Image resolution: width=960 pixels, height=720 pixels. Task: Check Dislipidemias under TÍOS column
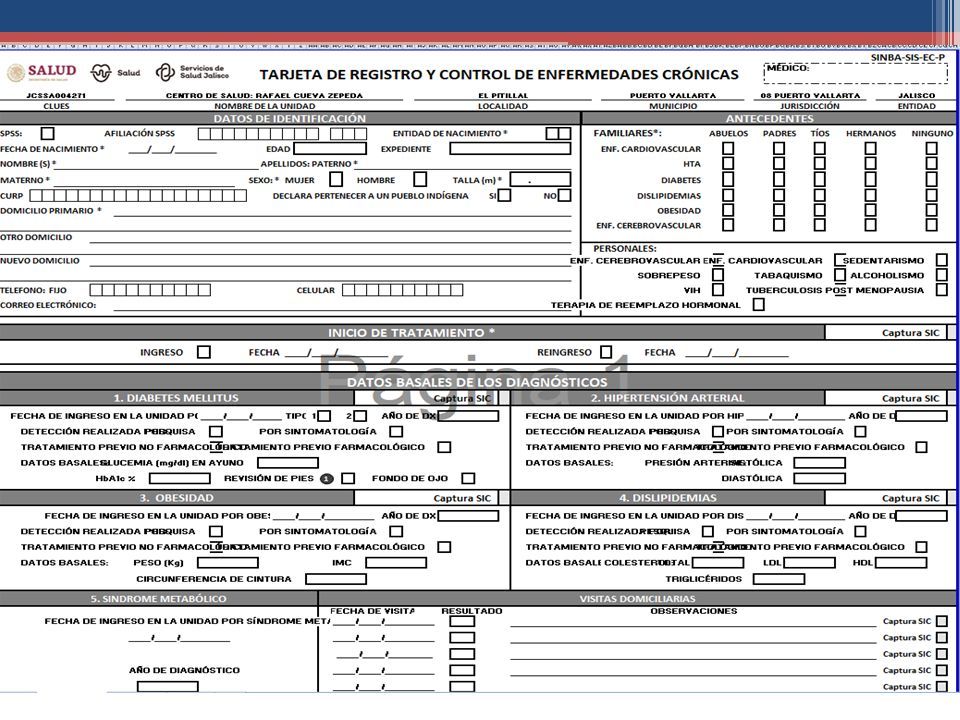(820, 195)
